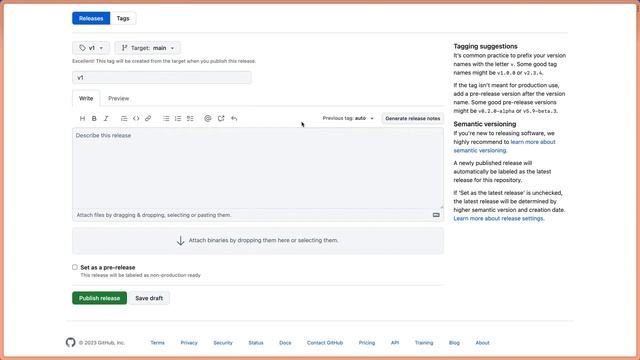Open the Blog footer link
The height and width of the screenshot is (360, 640).
[x=454, y=342]
